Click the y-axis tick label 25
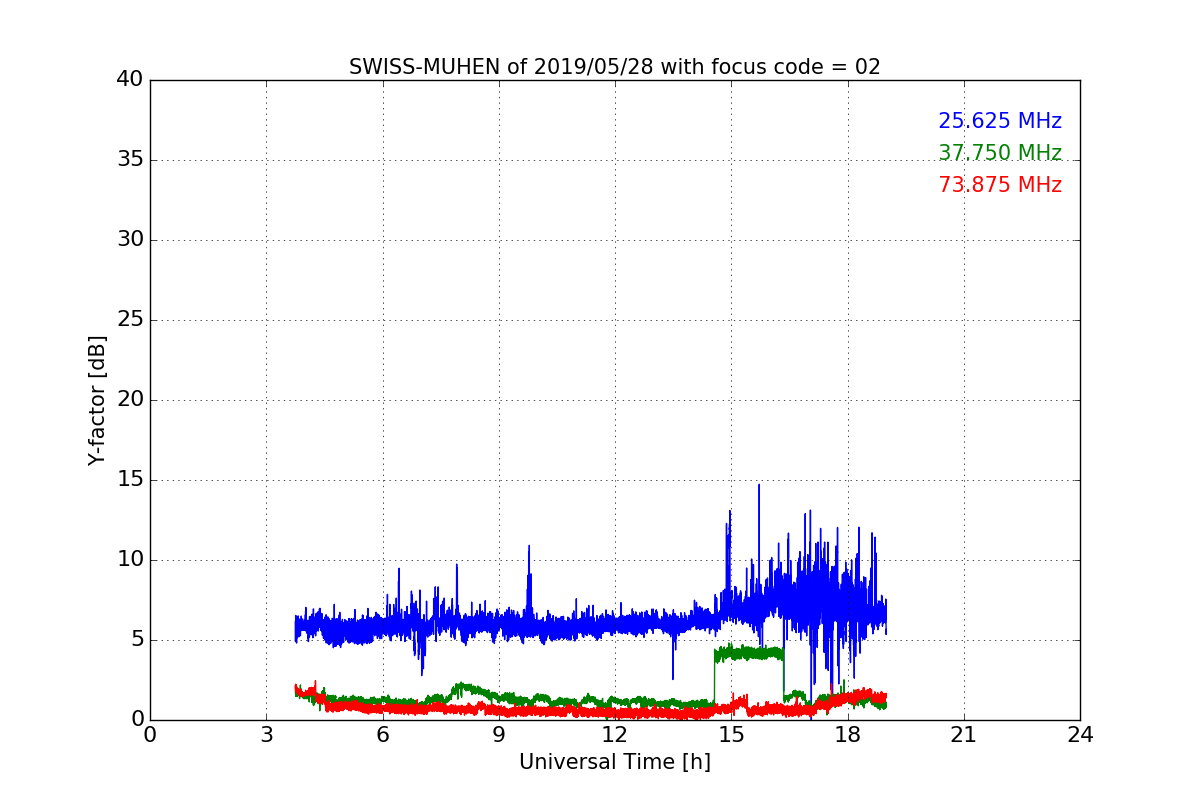Screen dimensions: 1200x800 [x=130, y=320]
